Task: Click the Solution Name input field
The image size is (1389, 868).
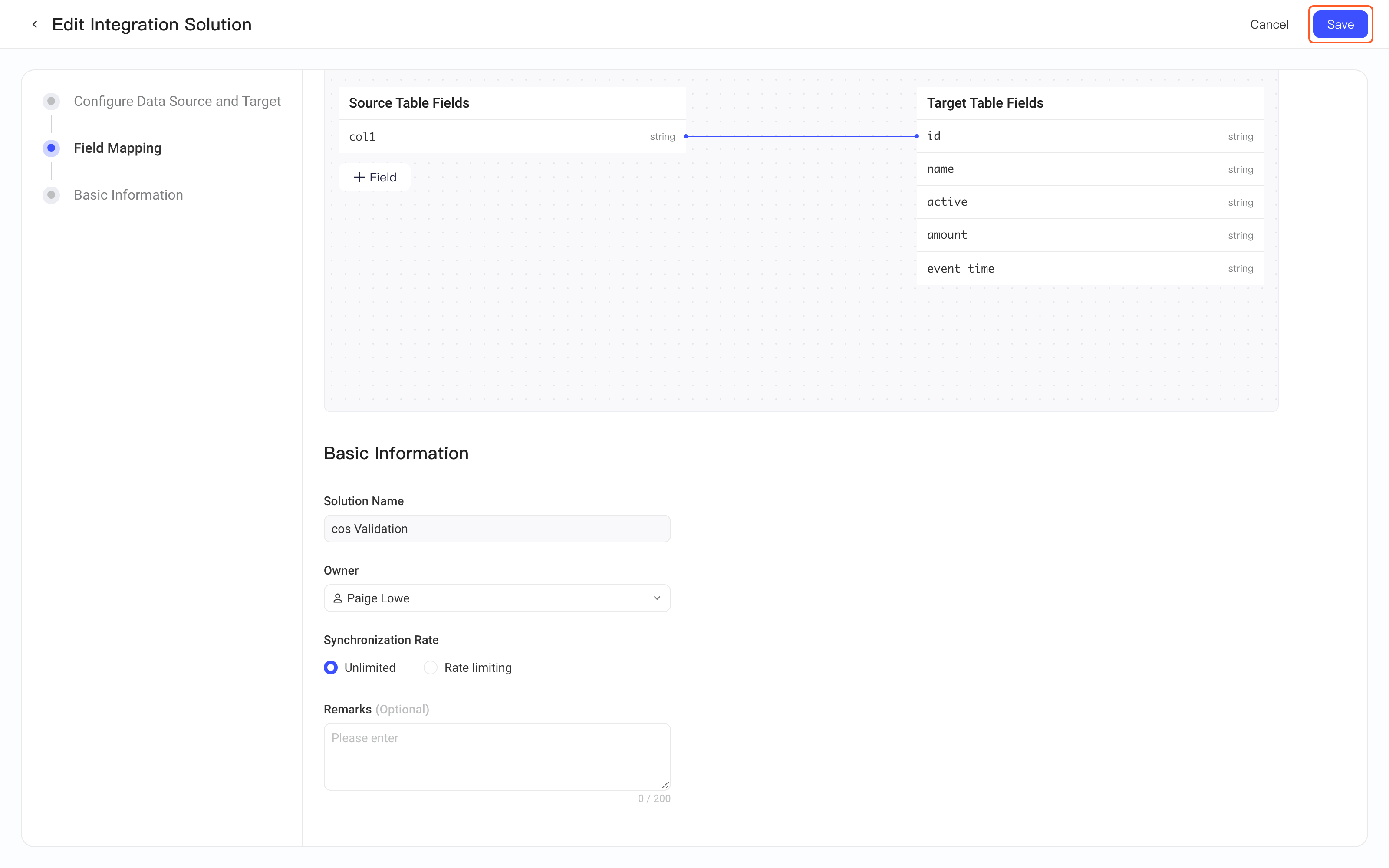Action: click(x=497, y=529)
